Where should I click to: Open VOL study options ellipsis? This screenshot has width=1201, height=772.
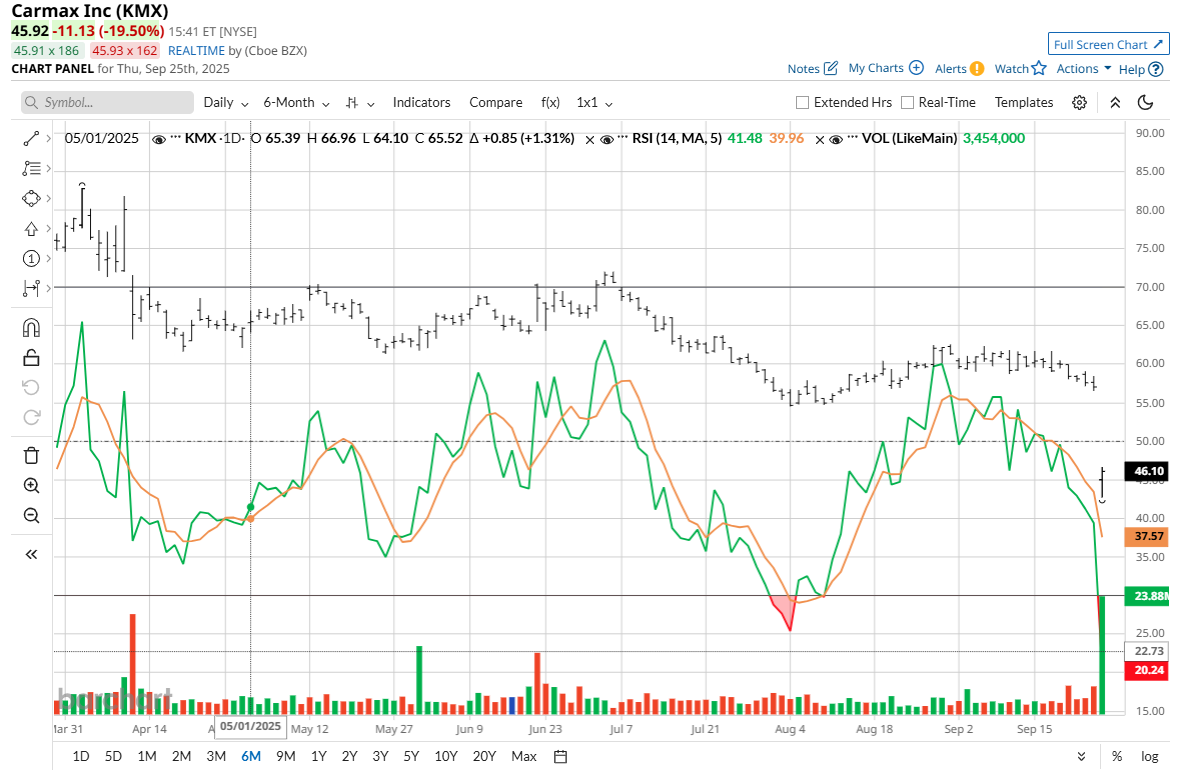point(852,139)
